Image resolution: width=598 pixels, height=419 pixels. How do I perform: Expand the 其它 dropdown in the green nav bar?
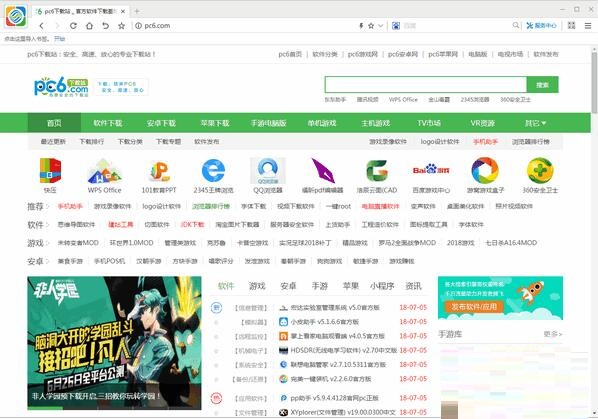coord(535,123)
